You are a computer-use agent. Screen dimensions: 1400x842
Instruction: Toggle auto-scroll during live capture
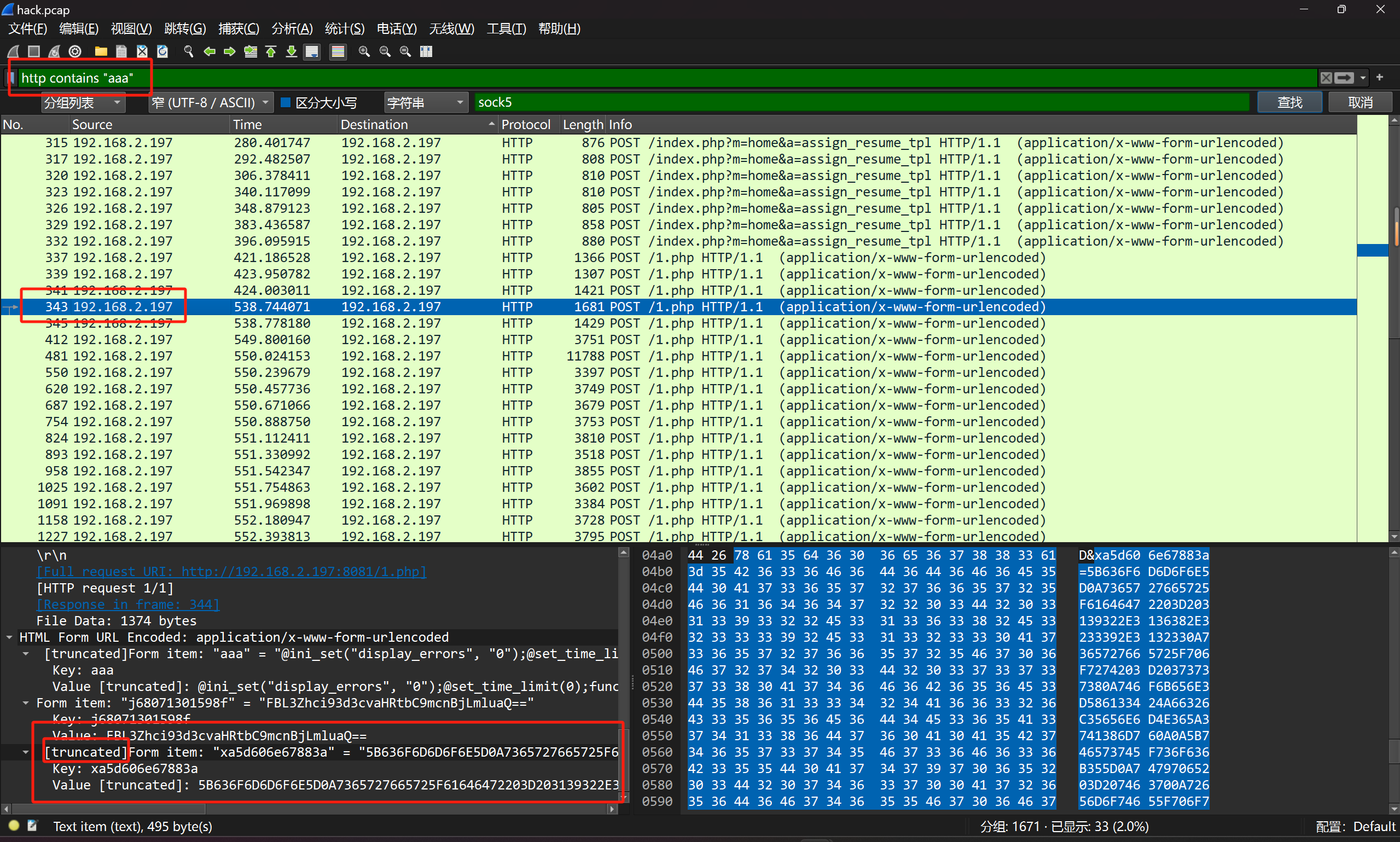coord(312,51)
